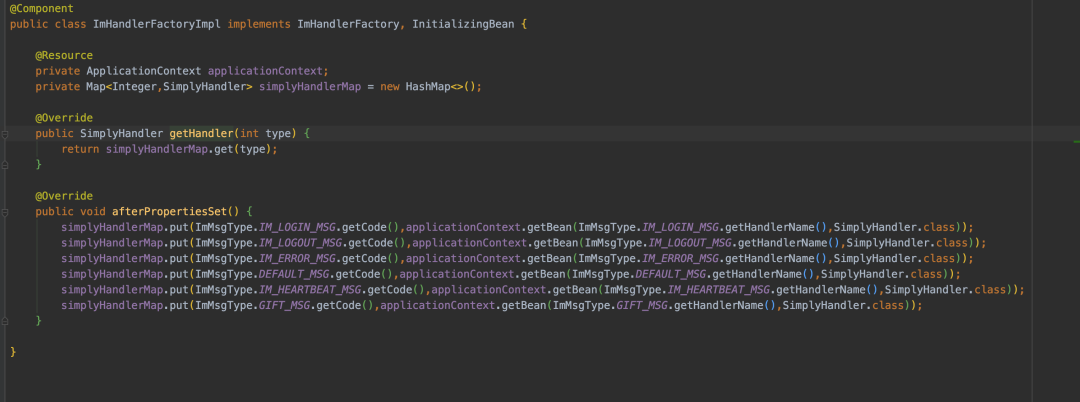Image resolution: width=1080 pixels, height=402 pixels.
Task: Click GIFT_MSG before its getCode call
Action: [x=283, y=305]
